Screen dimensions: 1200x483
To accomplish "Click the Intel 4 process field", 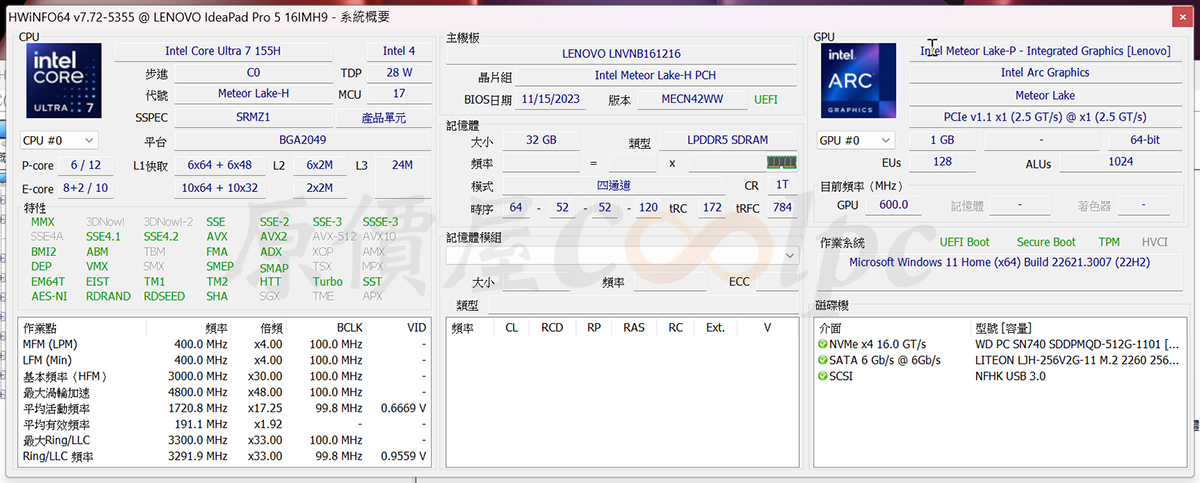I will pyautogui.click(x=399, y=51).
